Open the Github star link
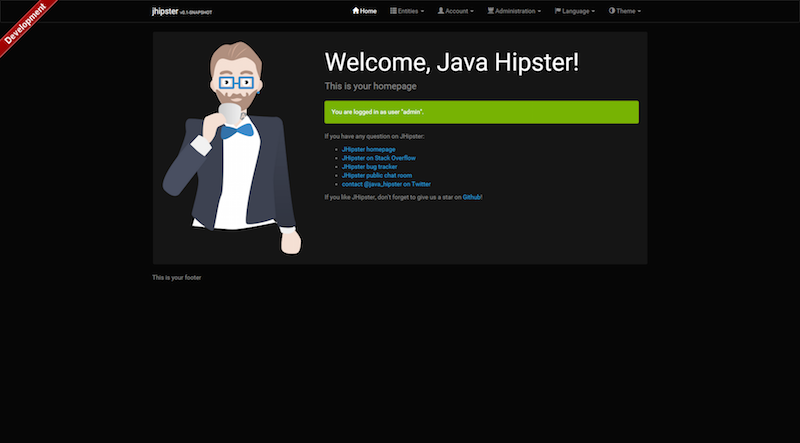Screen dimensions: 800x443 coord(472,197)
